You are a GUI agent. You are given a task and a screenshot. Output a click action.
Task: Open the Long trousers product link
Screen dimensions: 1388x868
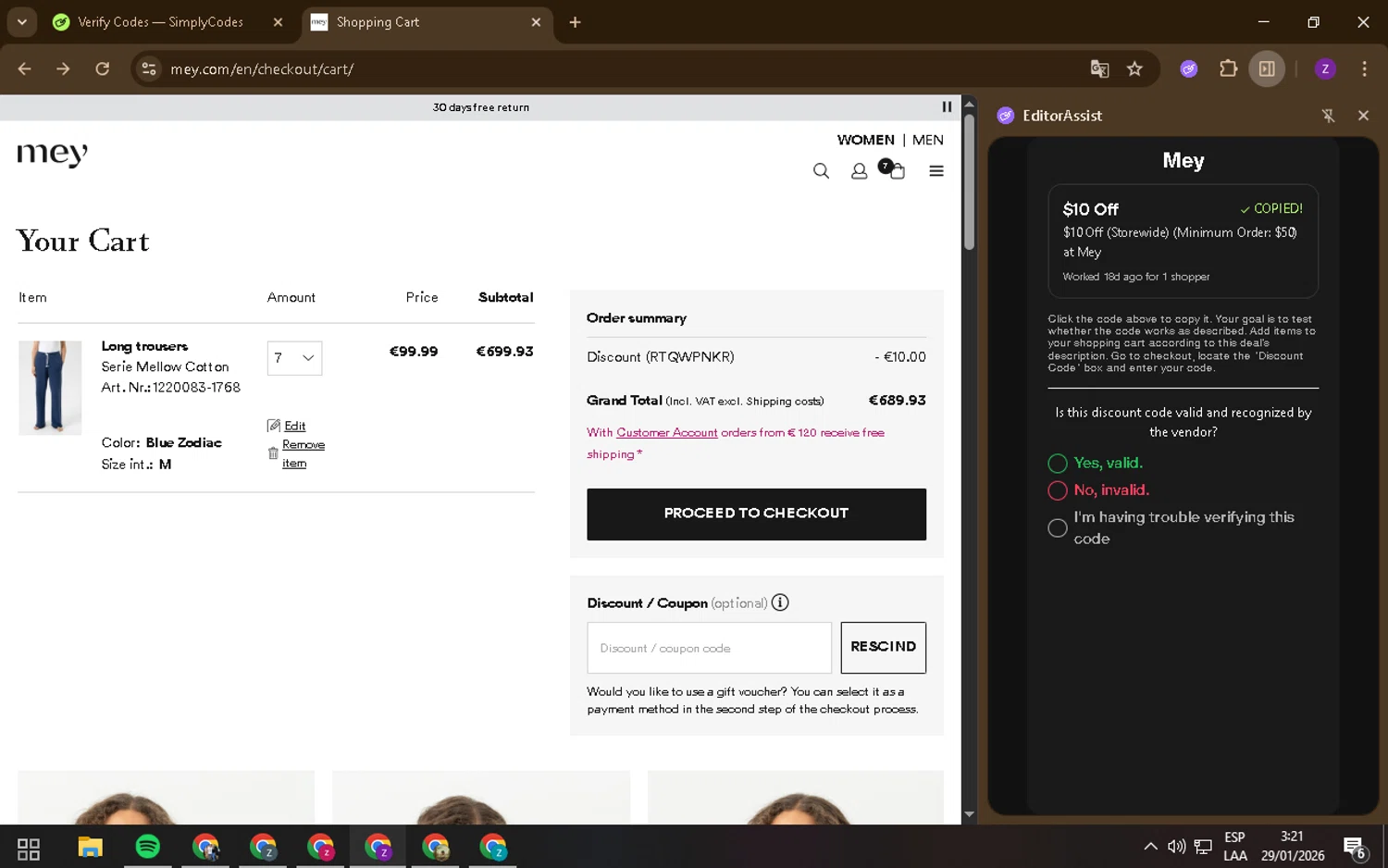pyautogui.click(x=144, y=346)
